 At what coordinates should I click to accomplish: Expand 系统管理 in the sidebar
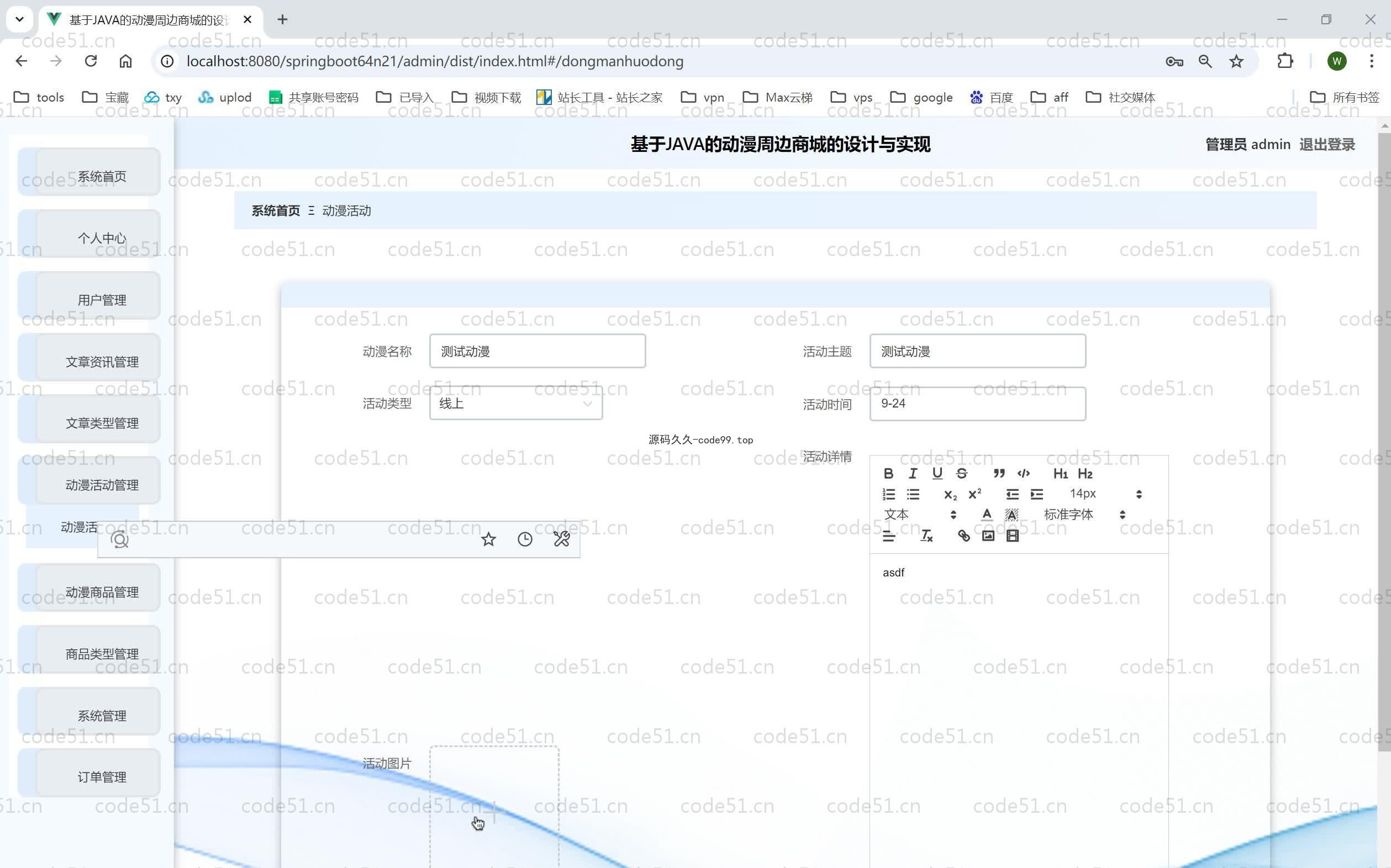[89, 712]
